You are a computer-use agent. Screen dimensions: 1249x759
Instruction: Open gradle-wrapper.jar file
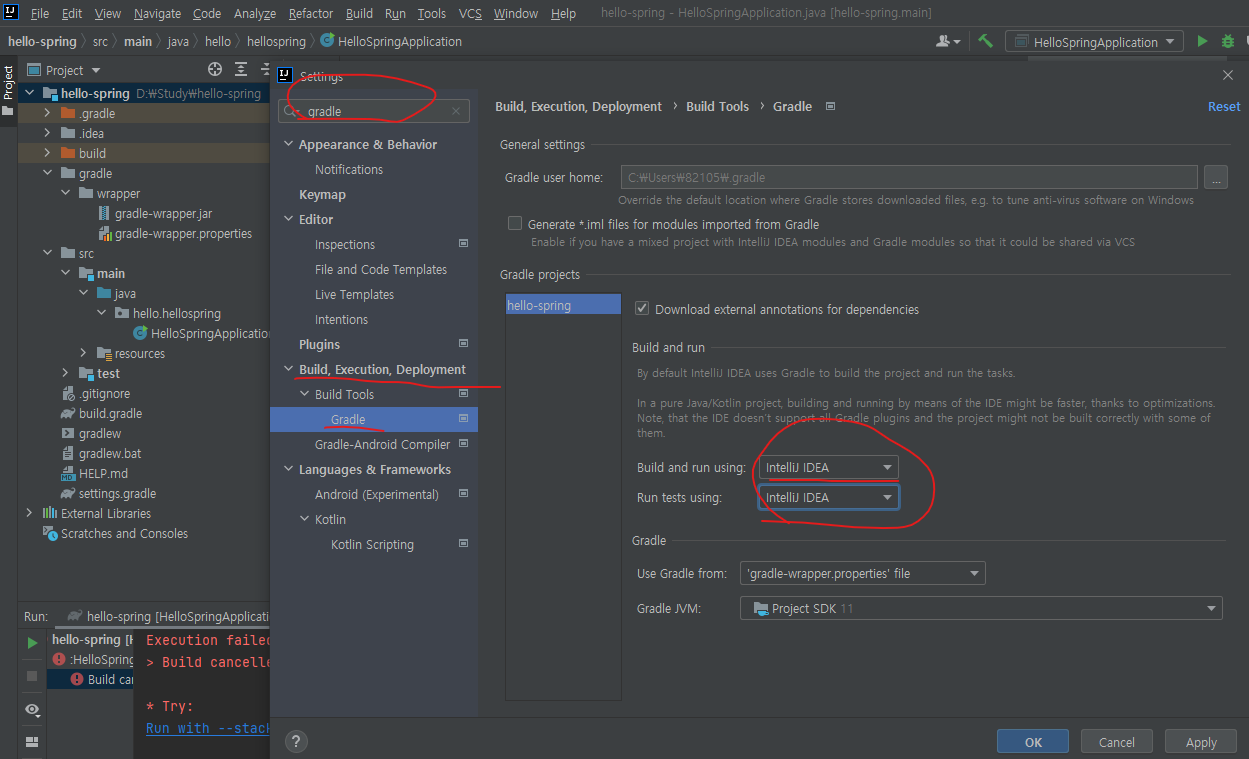163,213
